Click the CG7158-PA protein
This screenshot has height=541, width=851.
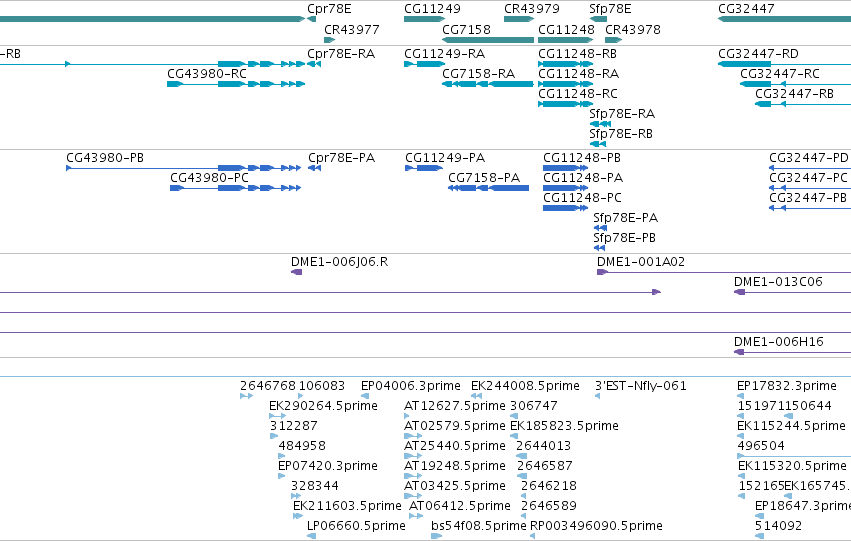[x=488, y=188]
